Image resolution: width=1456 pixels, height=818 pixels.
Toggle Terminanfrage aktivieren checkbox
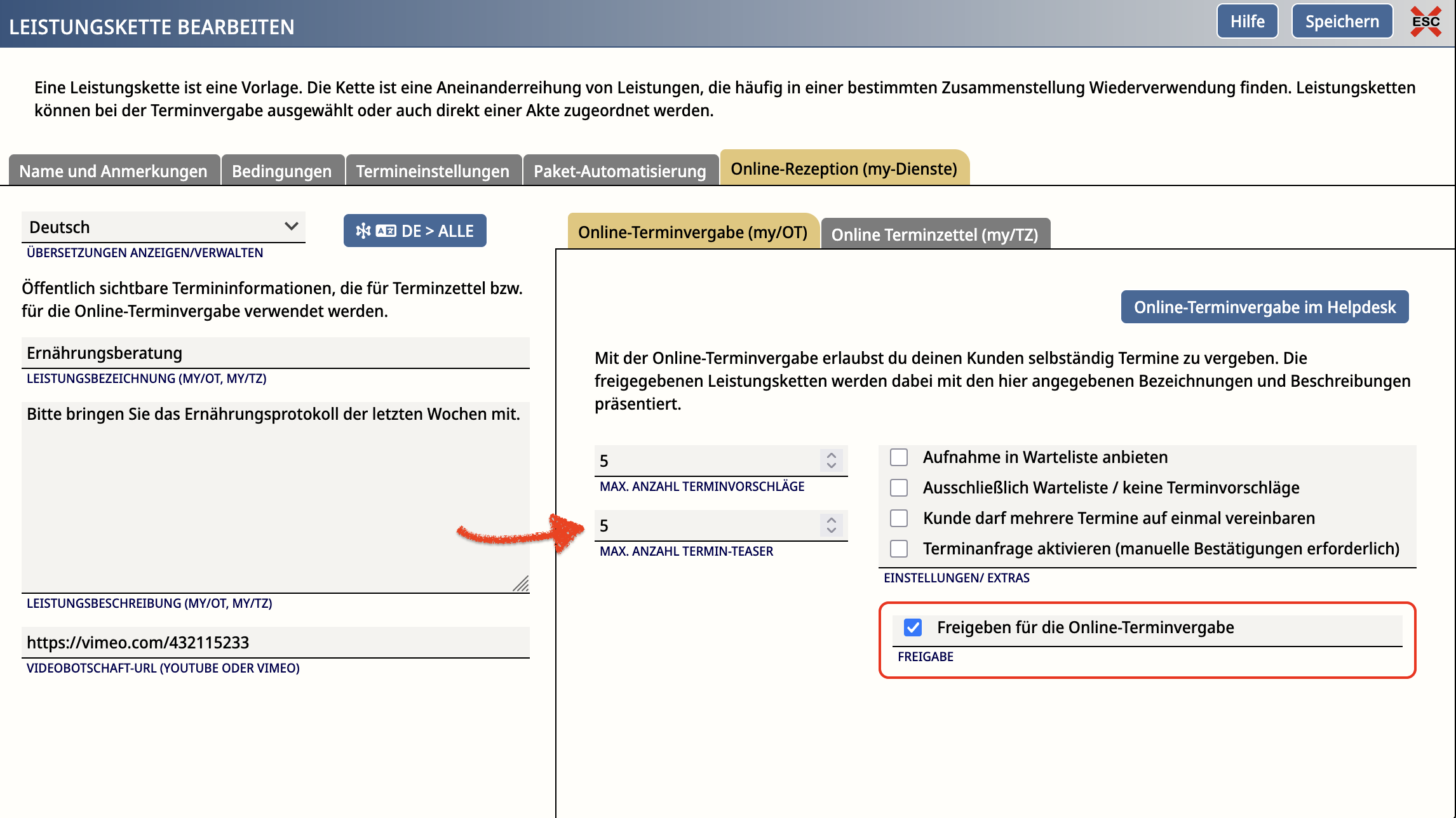tap(899, 549)
